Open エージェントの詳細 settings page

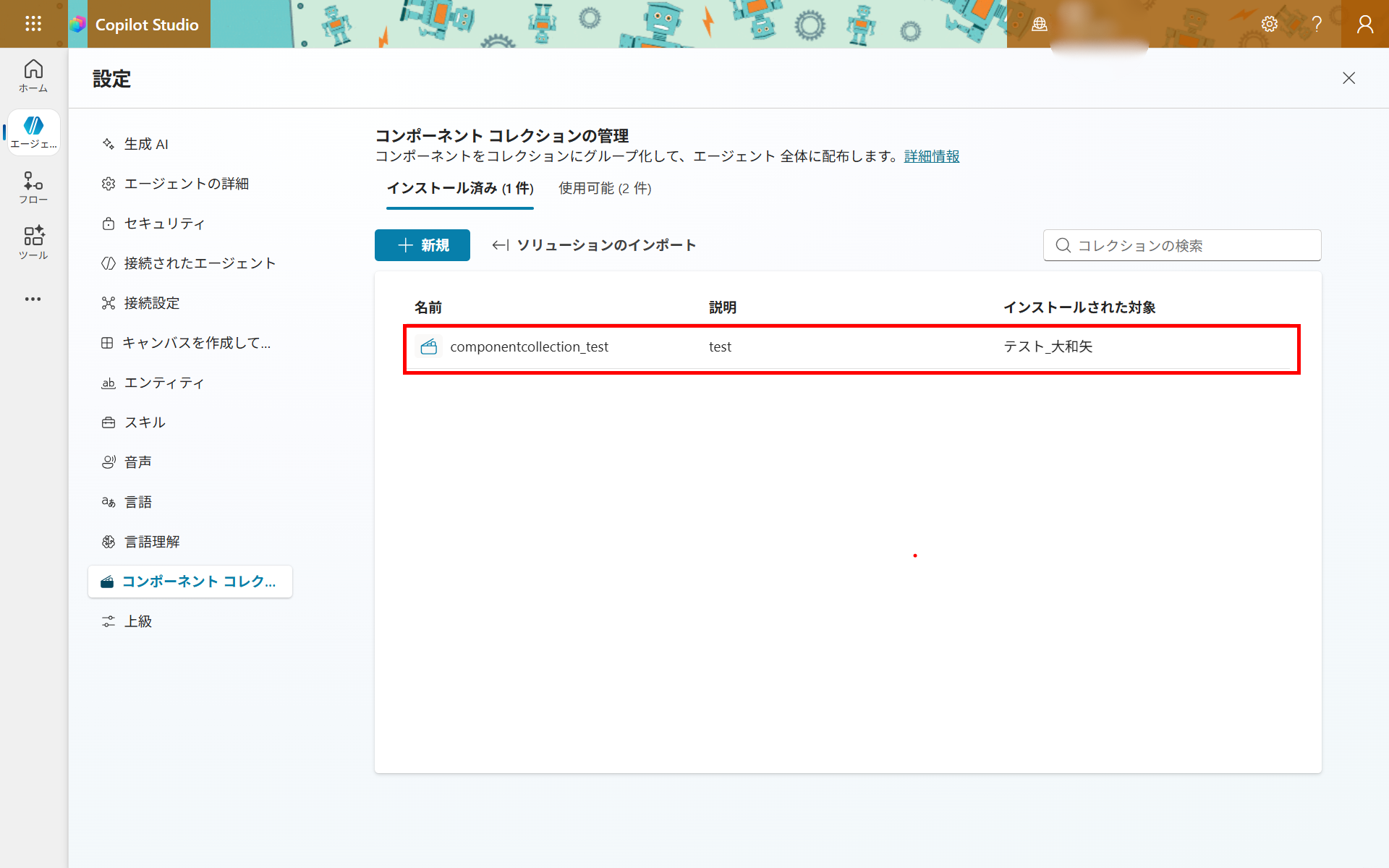click(x=190, y=184)
